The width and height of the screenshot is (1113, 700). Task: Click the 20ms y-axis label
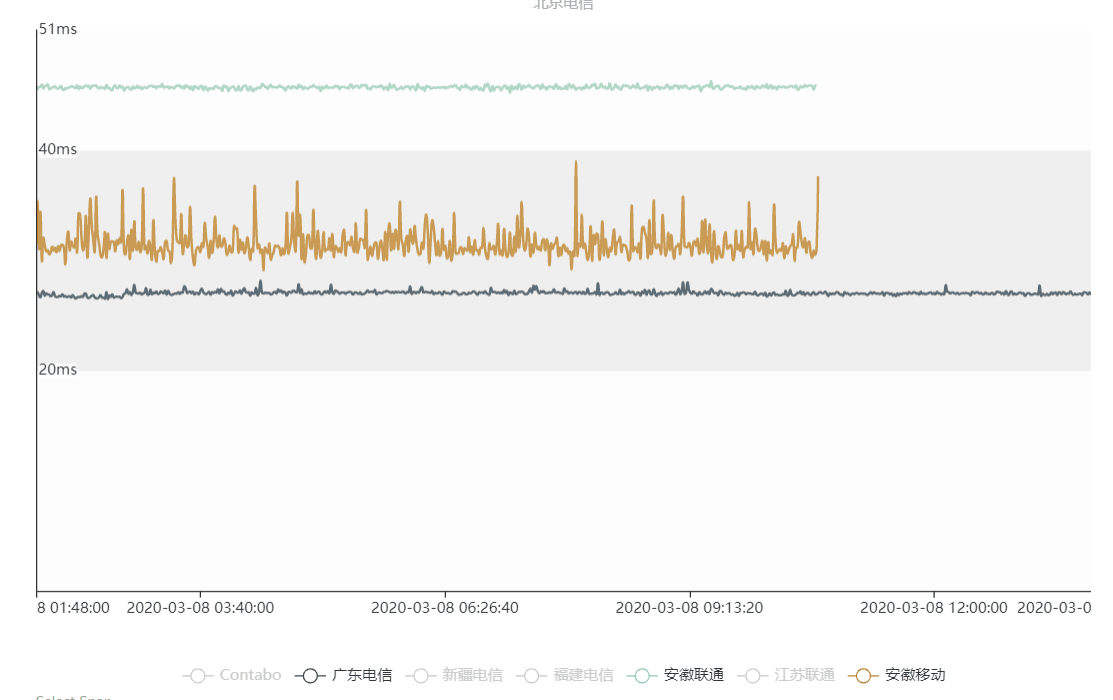[x=58, y=370]
